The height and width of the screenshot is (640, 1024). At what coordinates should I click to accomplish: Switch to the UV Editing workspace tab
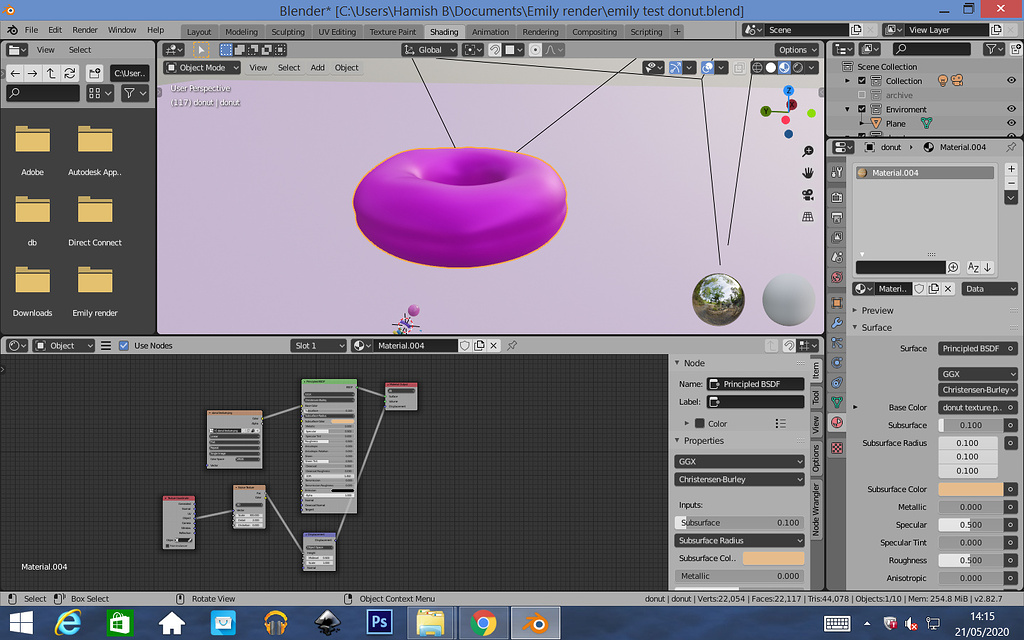tap(337, 31)
